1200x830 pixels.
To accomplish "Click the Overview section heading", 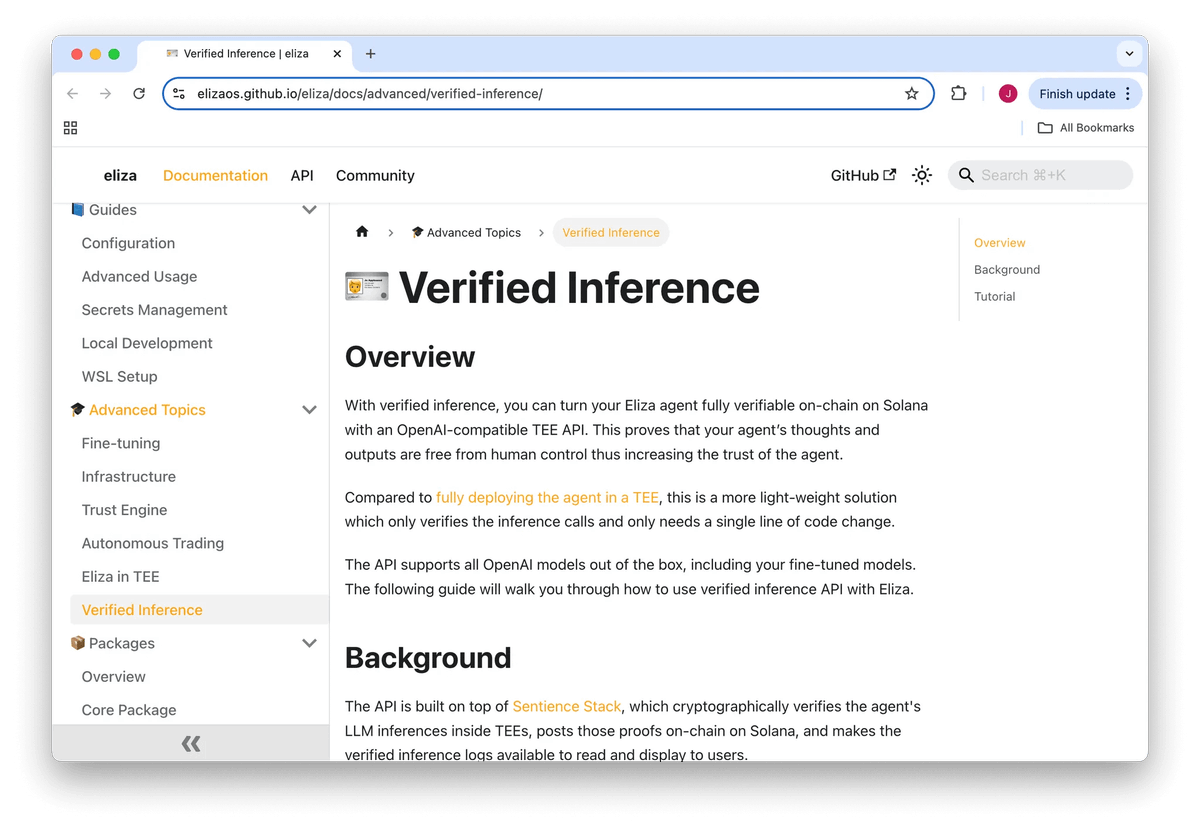I will point(410,357).
